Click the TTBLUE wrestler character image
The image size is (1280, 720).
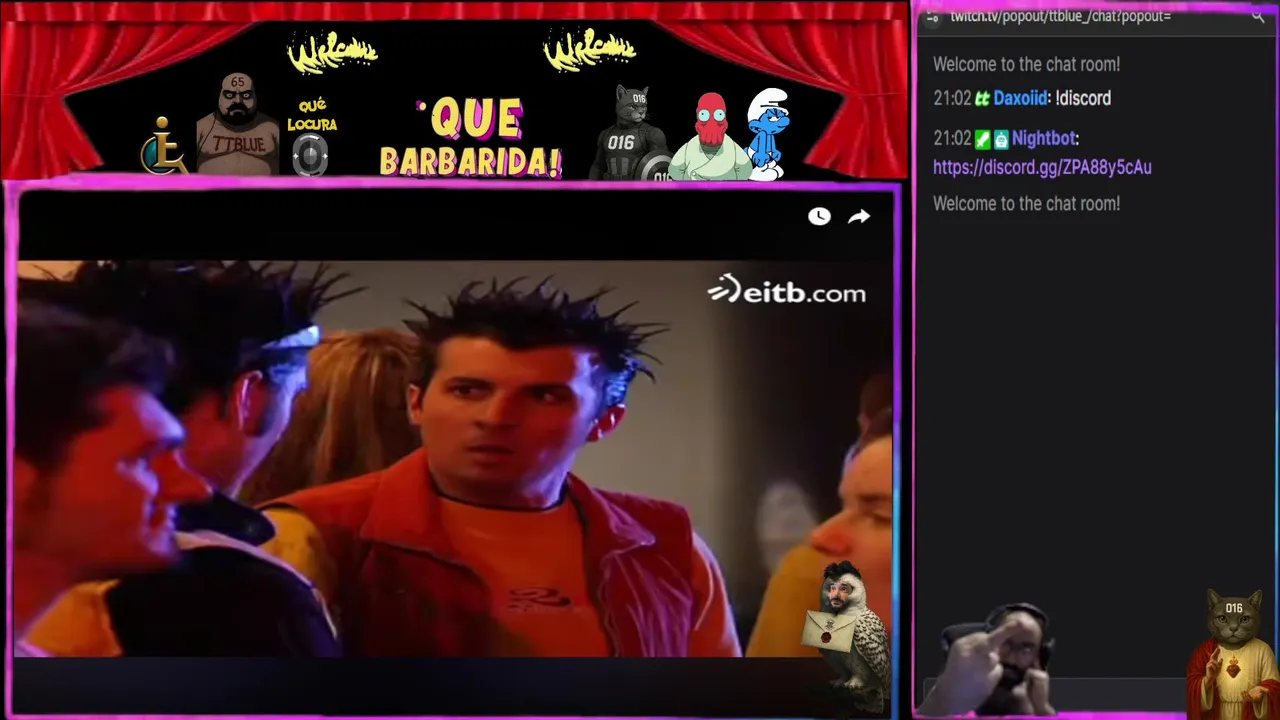(238, 125)
